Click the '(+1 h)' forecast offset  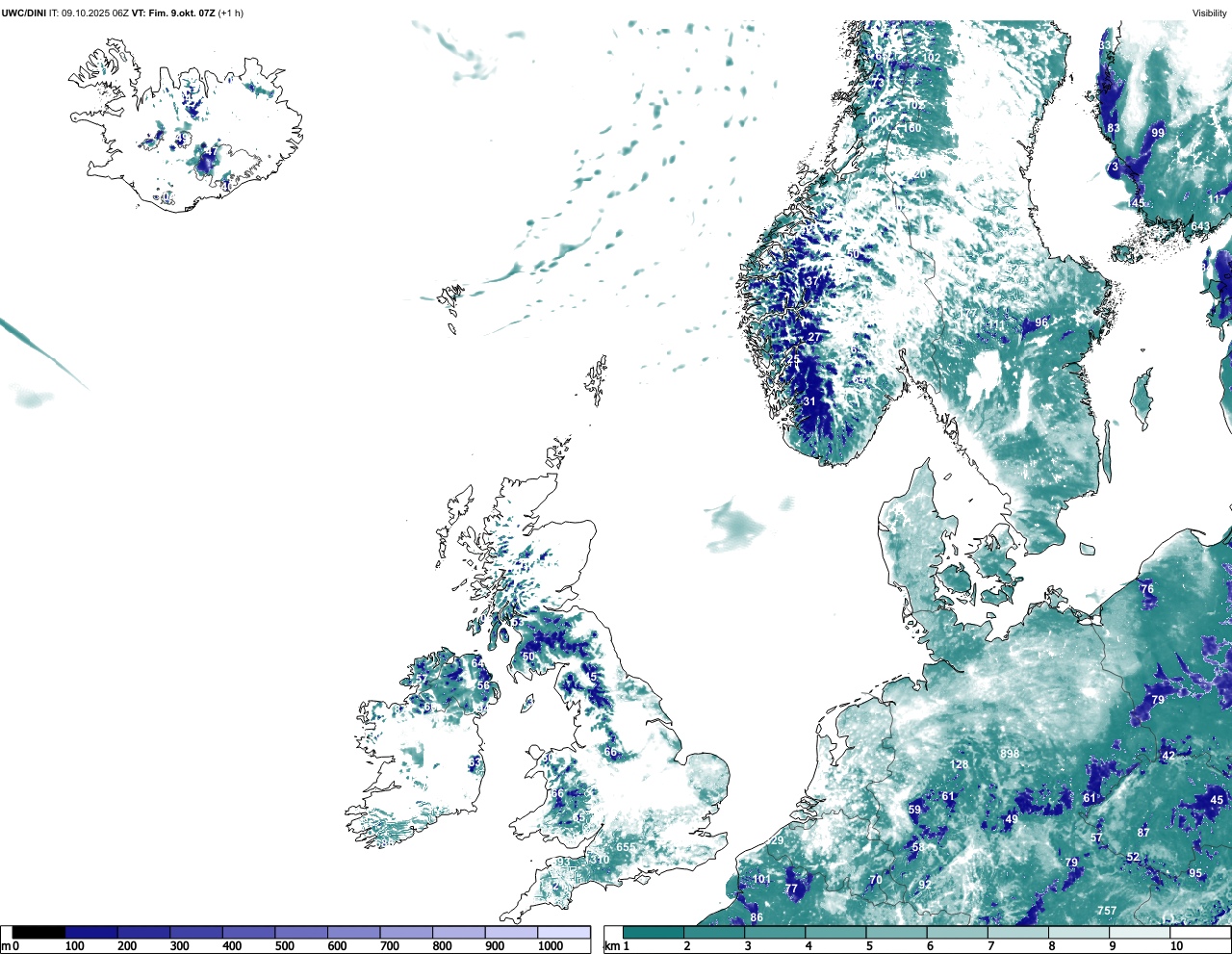[x=230, y=13]
